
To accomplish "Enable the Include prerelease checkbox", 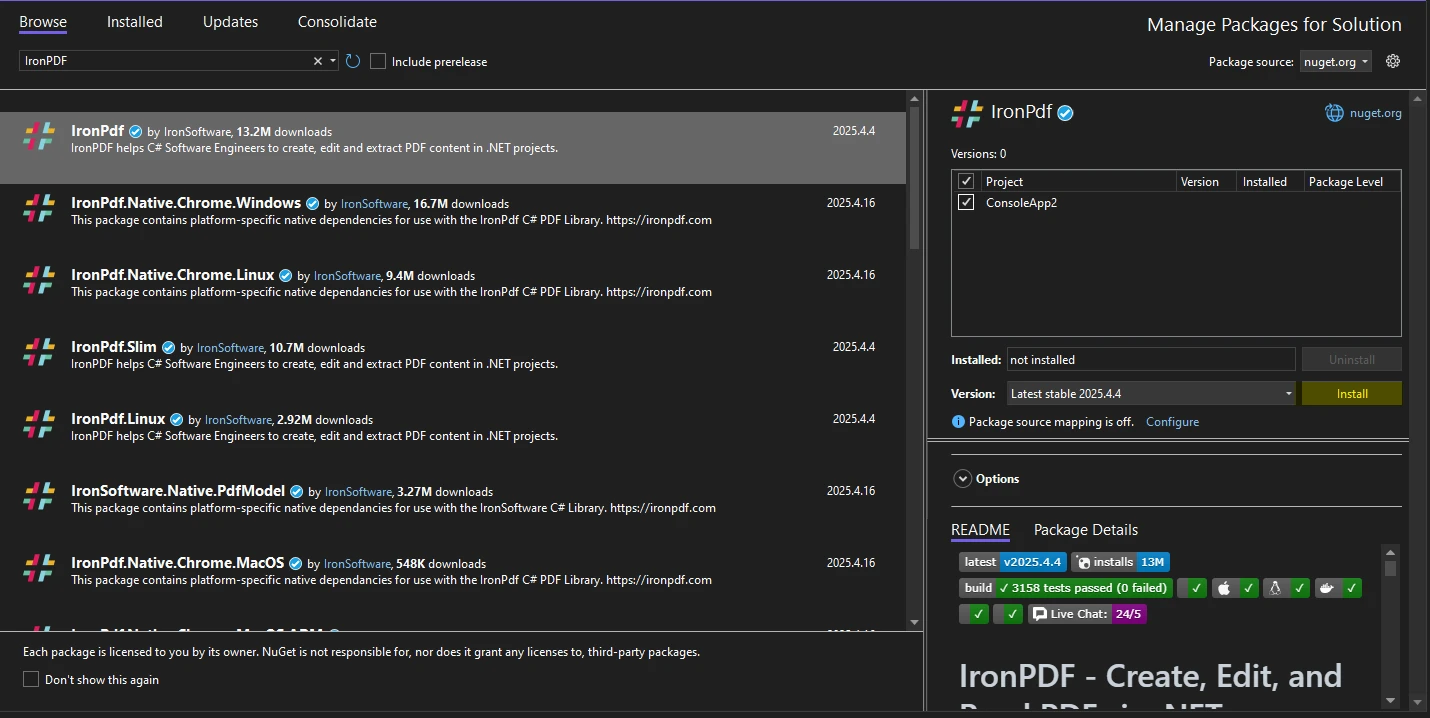I will (x=378, y=61).
